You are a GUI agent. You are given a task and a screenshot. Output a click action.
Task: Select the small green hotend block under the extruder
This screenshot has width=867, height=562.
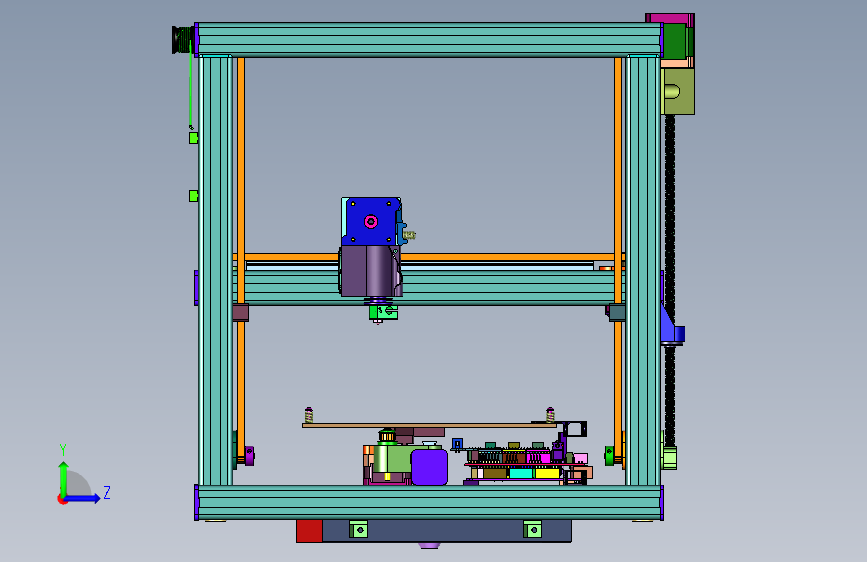383,312
